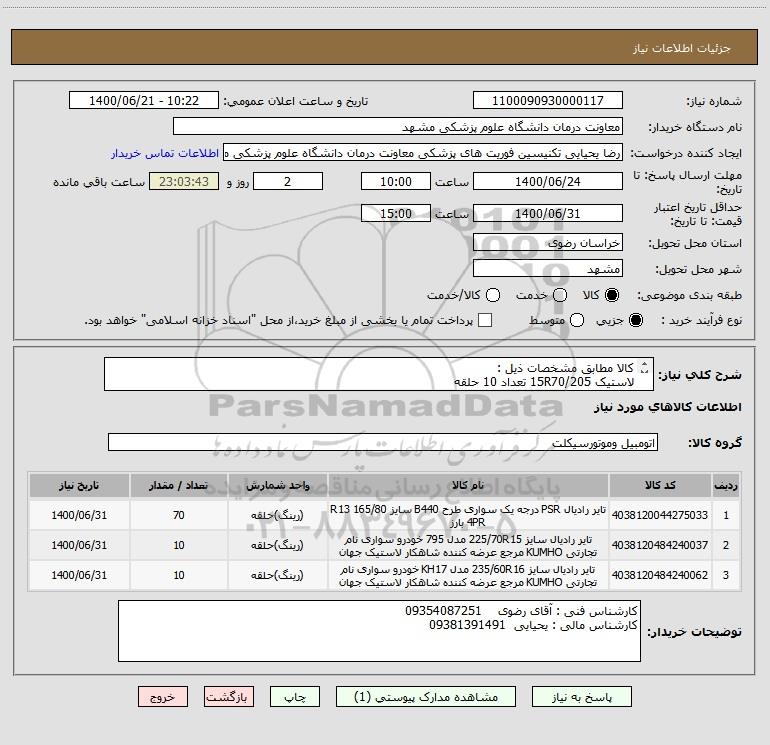This screenshot has width=770, height=745.
Task: Click the remaining time 23:03:43 field
Action: click(x=184, y=182)
